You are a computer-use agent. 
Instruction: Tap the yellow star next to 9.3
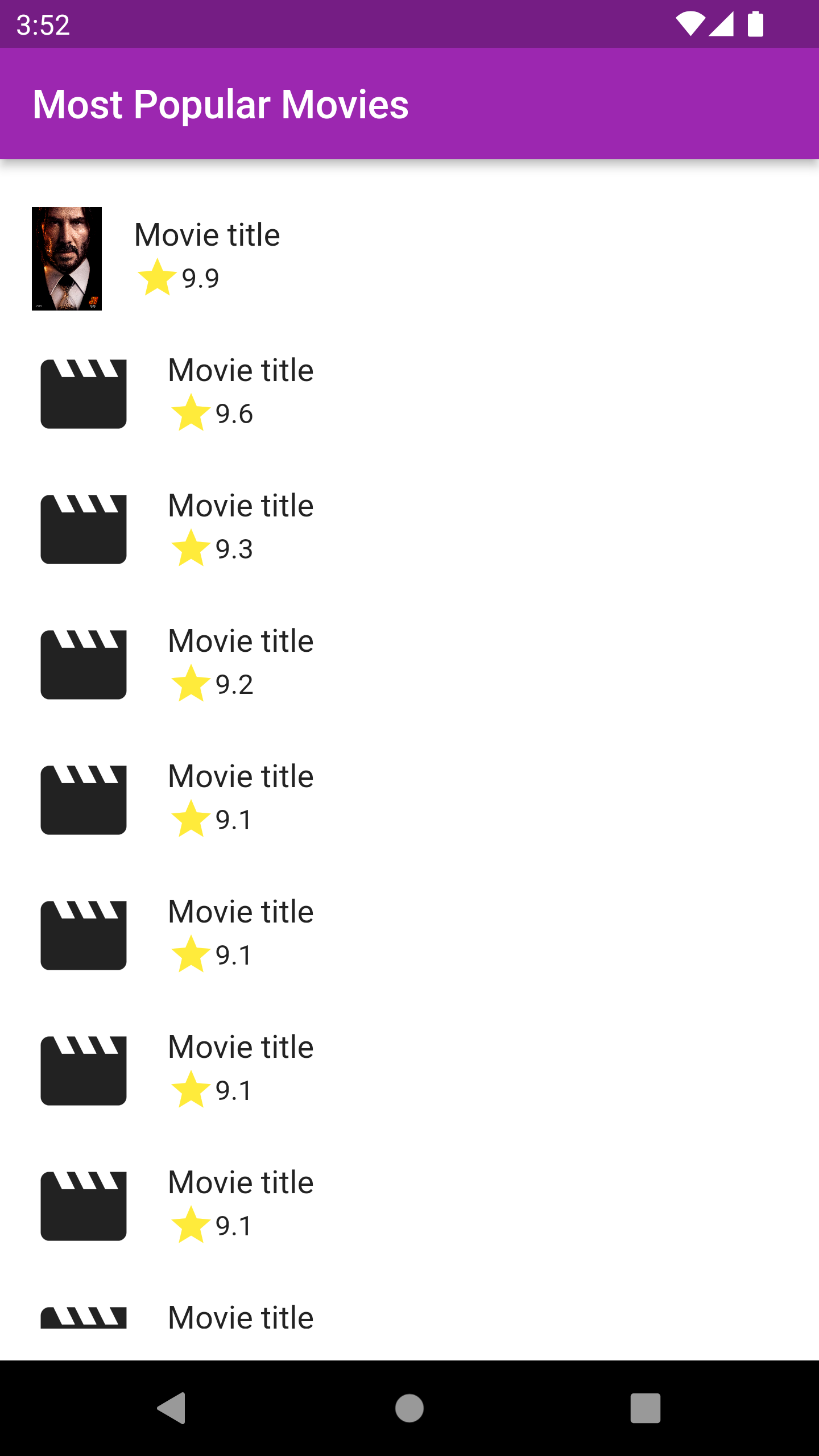point(191,548)
